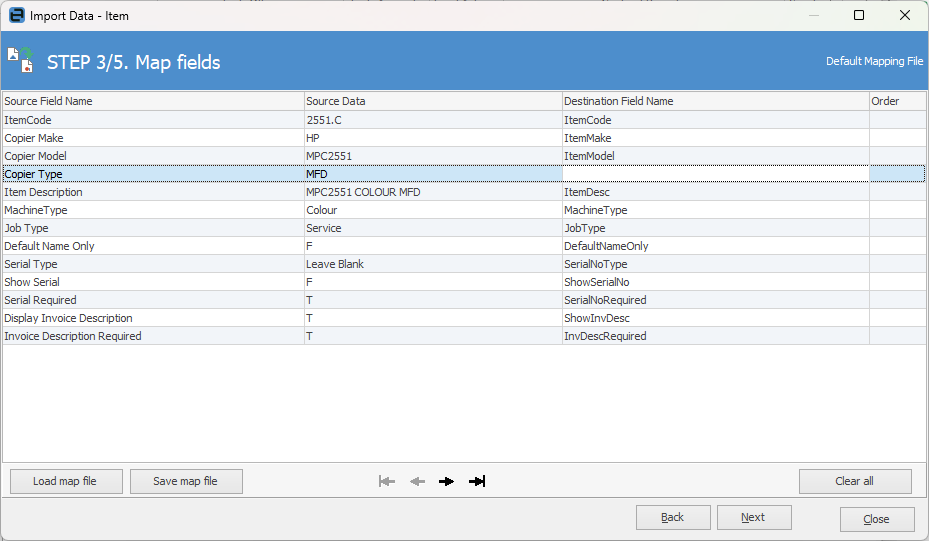Click the ShowSerialNo destination field cell
929x541 pixels.
click(x=716, y=283)
